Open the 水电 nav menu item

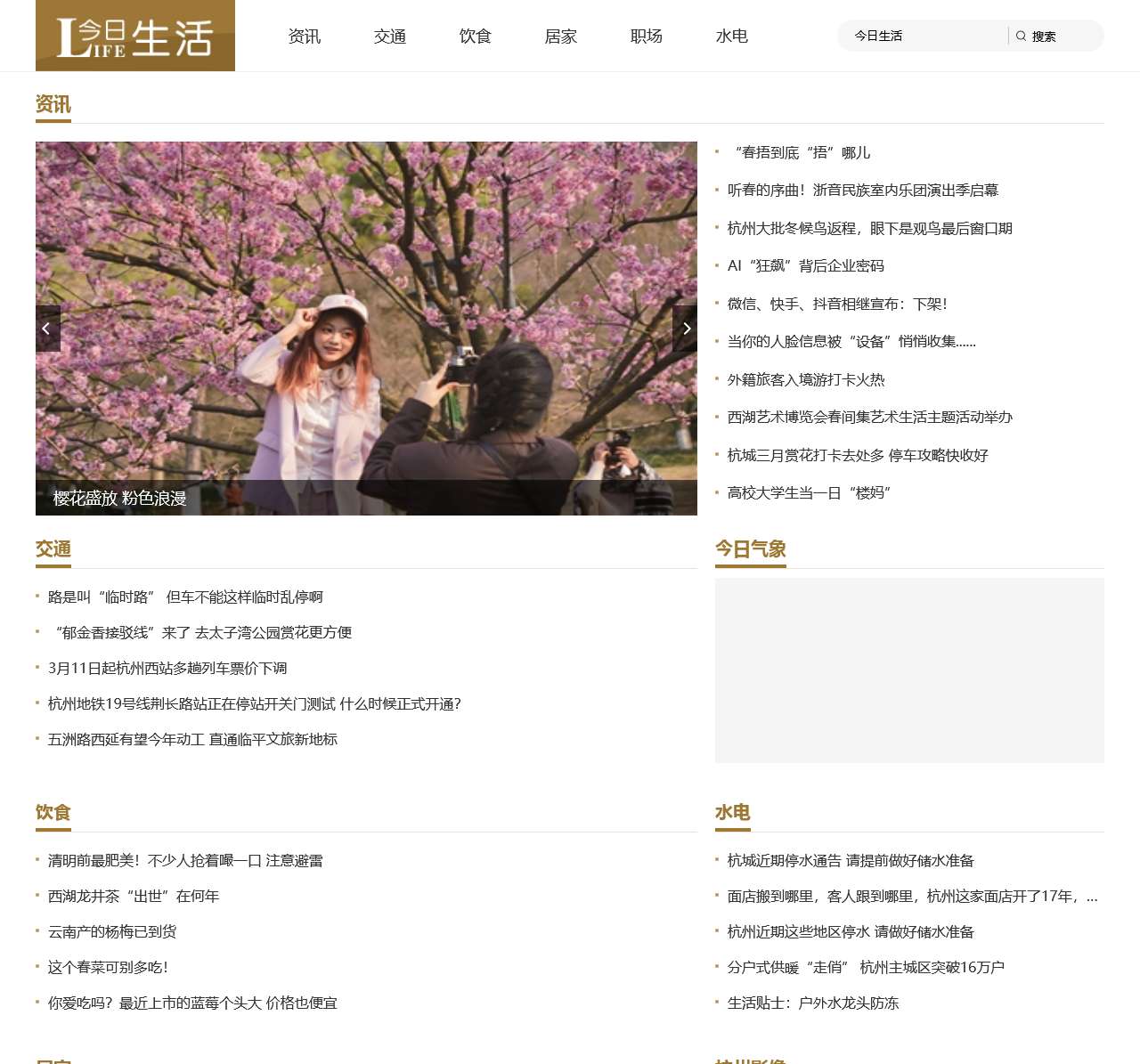pos(732,37)
